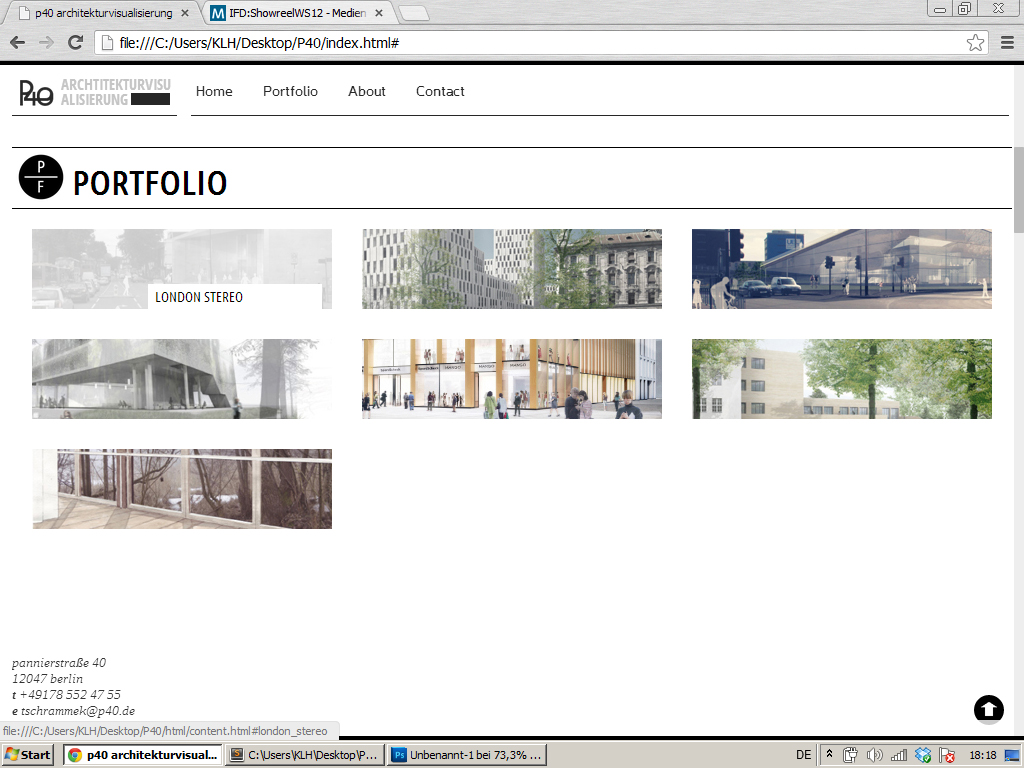The height and width of the screenshot is (768, 1024).
Task: Click the Windows Start button
Action: coord(28,755)
